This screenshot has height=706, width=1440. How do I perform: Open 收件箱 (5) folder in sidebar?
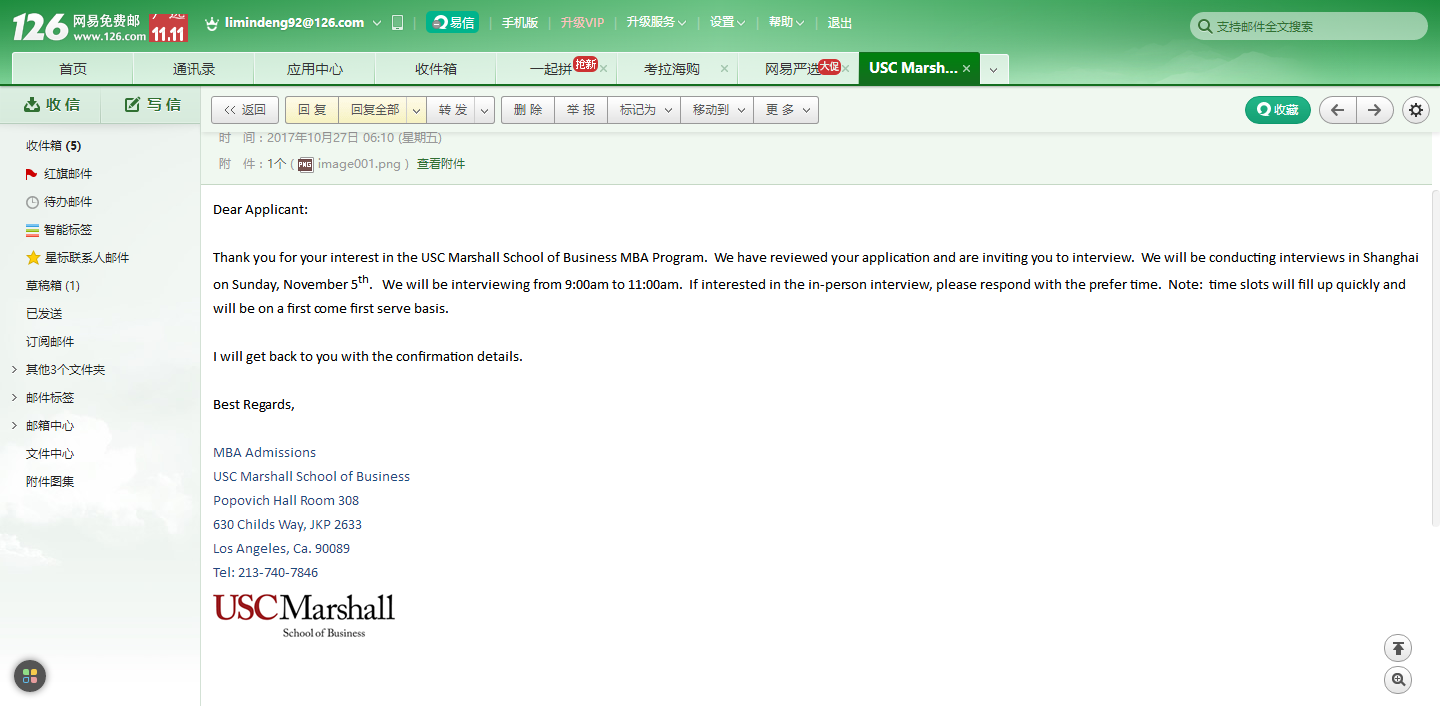point(54,146)
